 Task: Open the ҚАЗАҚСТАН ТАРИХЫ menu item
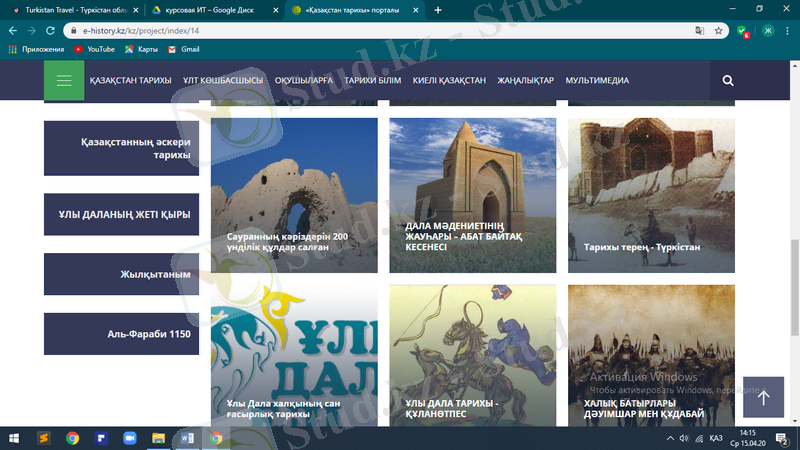[130, 81]
